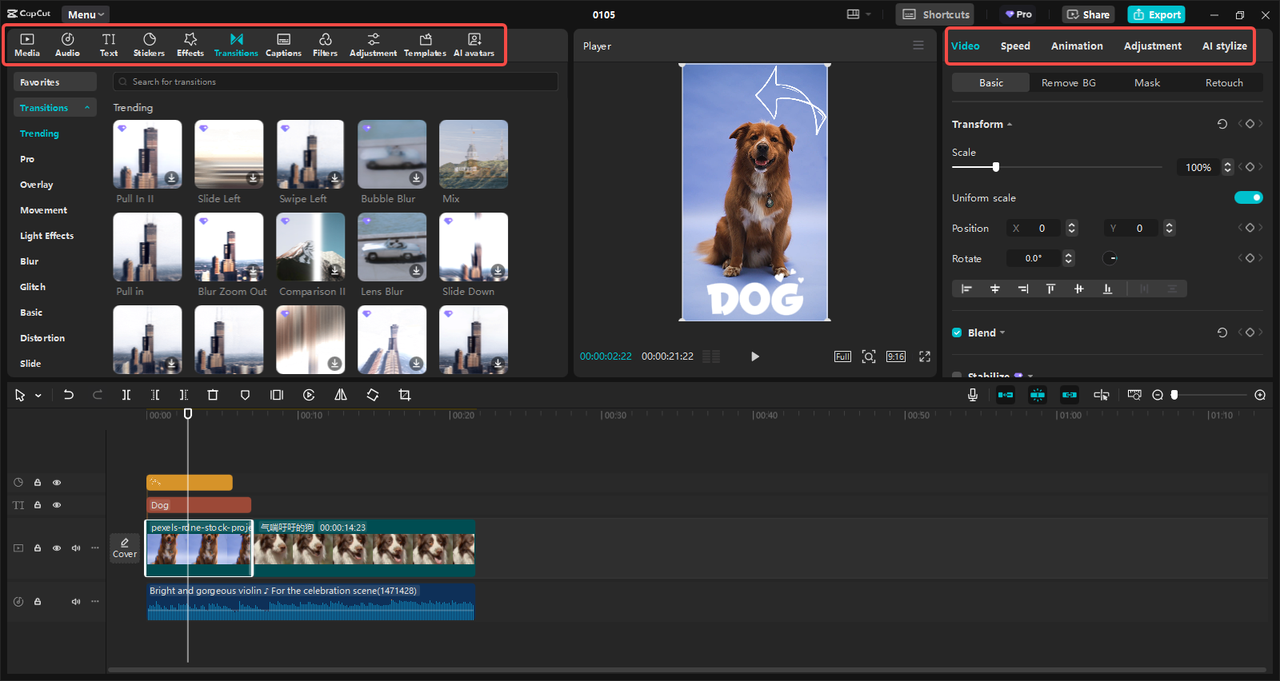The height and width of the screenshot is (681, 1280).
Task: Open the Effects panel
Action: point(190,44)
